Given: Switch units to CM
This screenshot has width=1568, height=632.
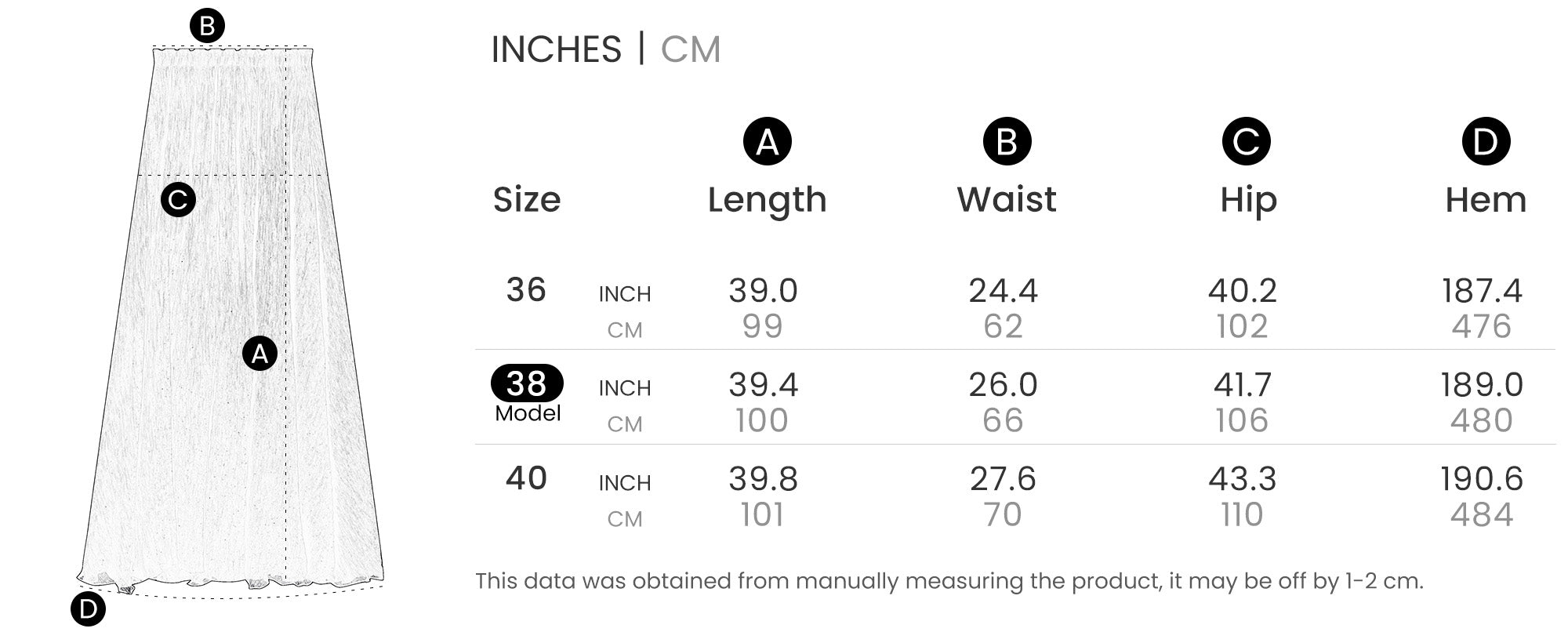Looking at the screenshot, I should [690, 49].
